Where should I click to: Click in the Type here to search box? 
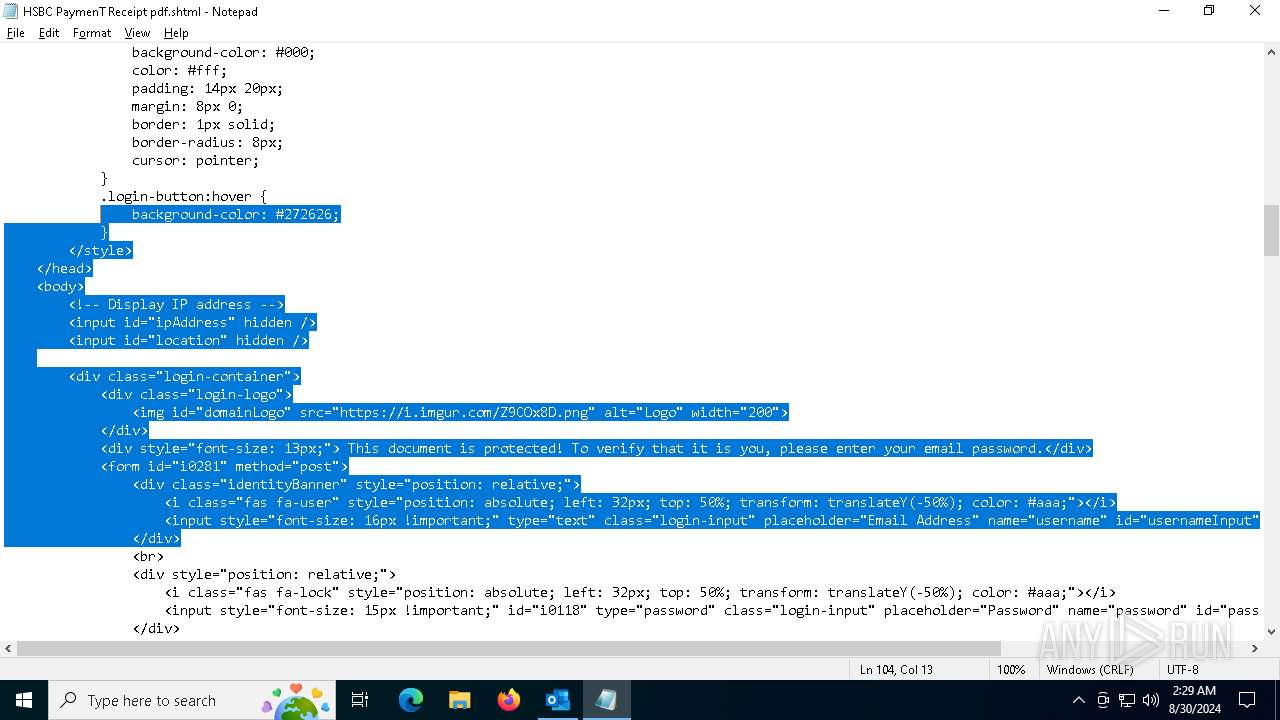[x=190, y=700]
